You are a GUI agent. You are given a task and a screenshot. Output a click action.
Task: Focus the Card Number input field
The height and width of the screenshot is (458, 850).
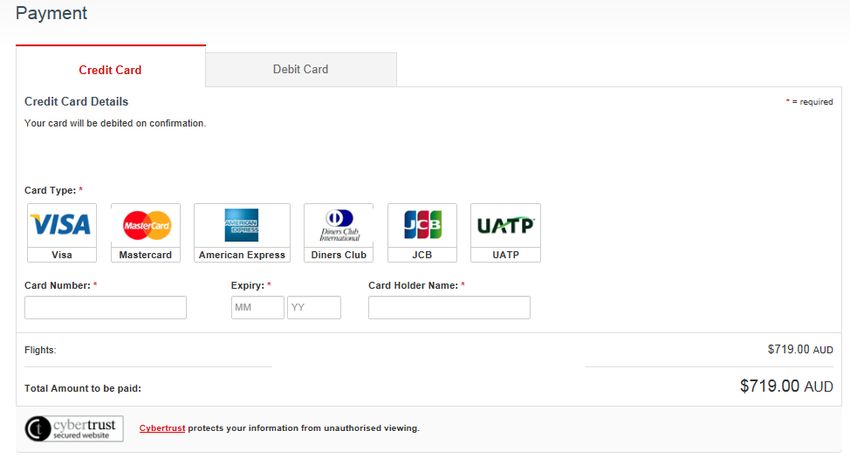coord(106,307)
